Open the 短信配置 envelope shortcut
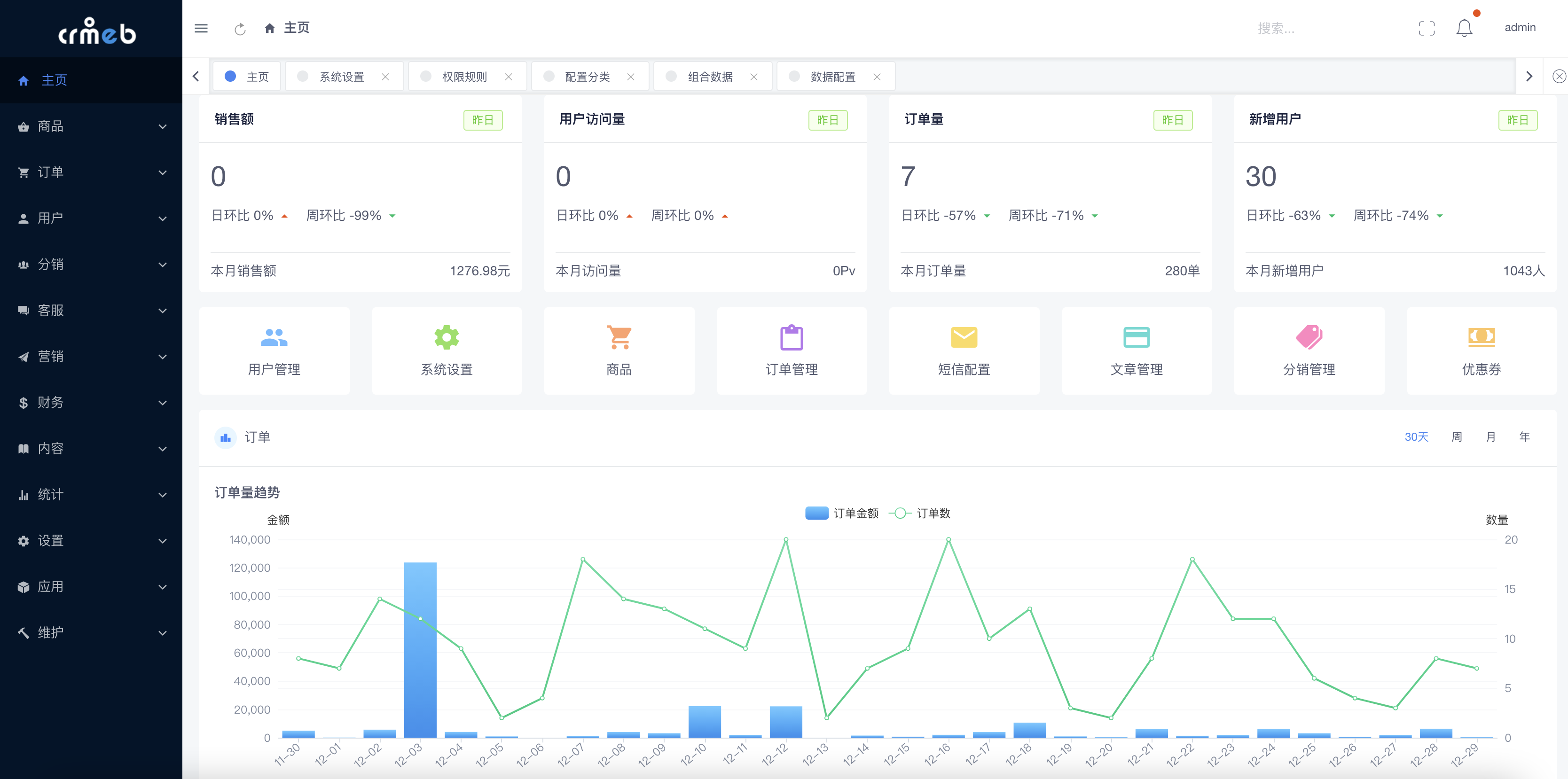This screenshot has width=1568, height=779. [964, 337]
